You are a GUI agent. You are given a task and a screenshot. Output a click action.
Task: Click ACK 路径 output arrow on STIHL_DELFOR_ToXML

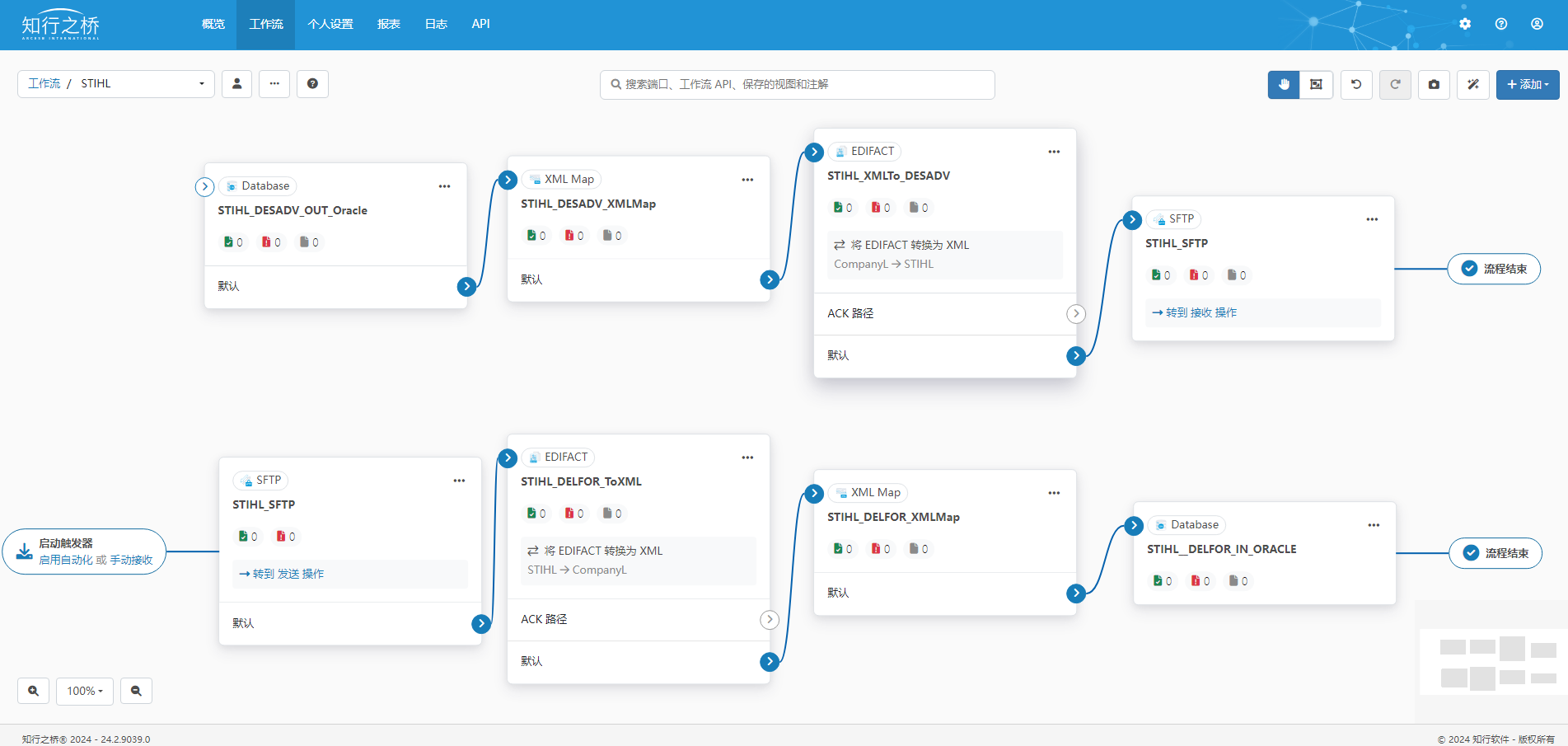[x=770, y=619]
